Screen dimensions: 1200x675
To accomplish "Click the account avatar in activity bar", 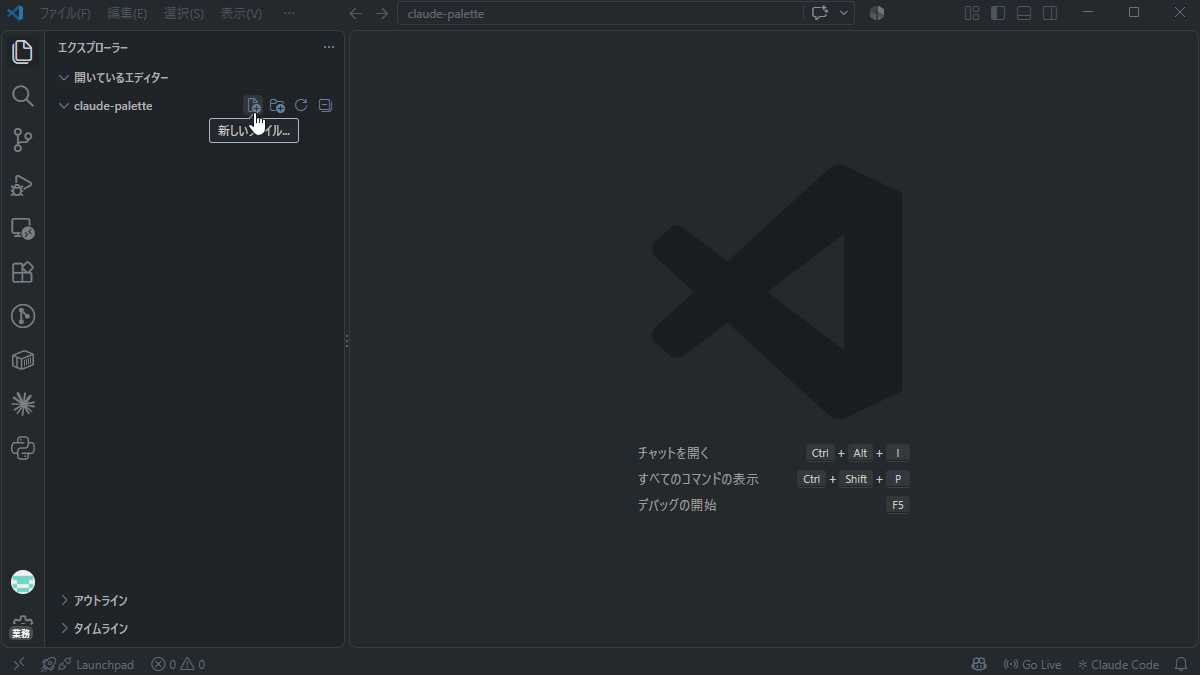I will [22, 582].
